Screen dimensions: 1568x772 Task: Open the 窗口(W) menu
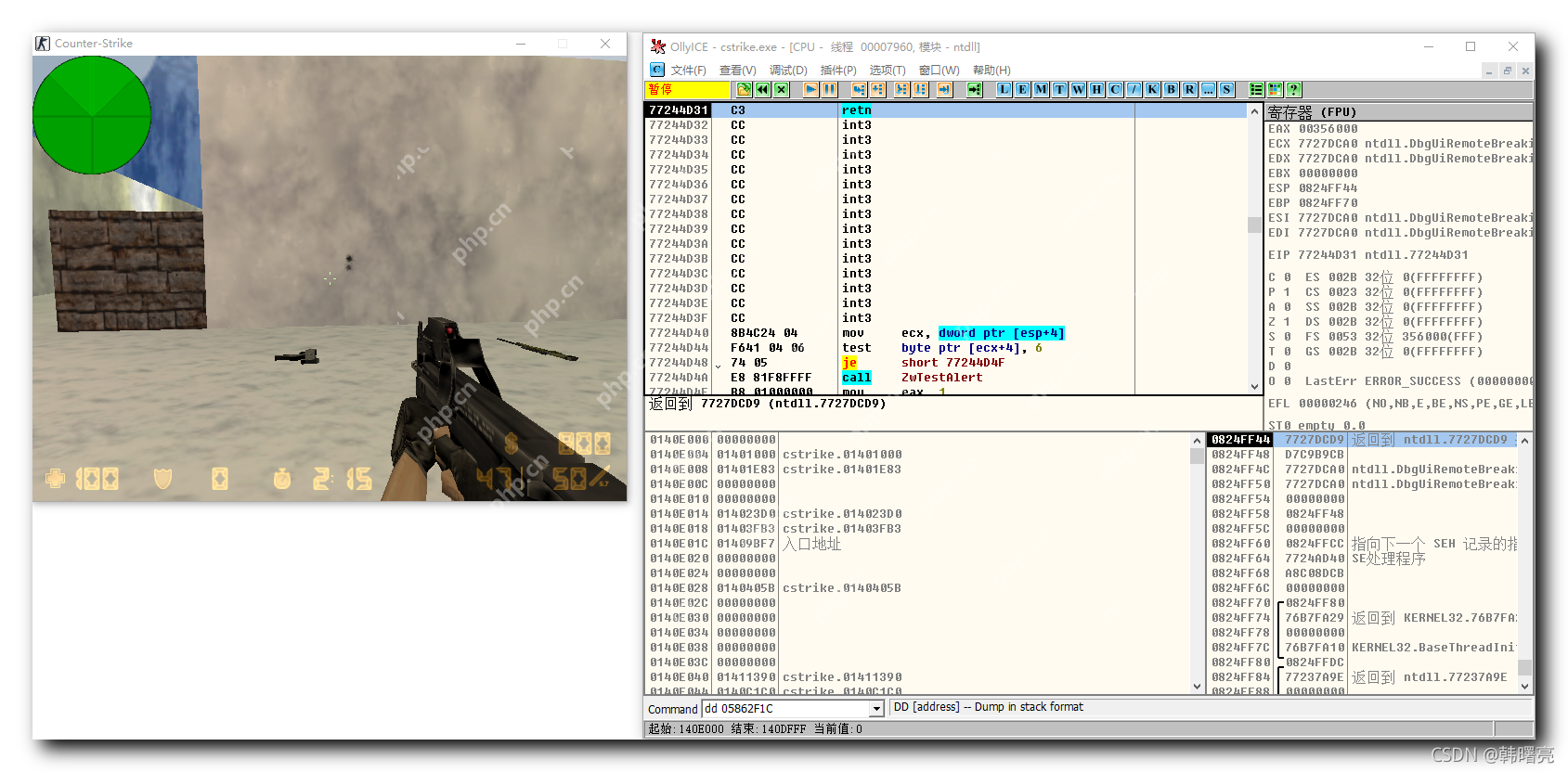pos(939,71)
